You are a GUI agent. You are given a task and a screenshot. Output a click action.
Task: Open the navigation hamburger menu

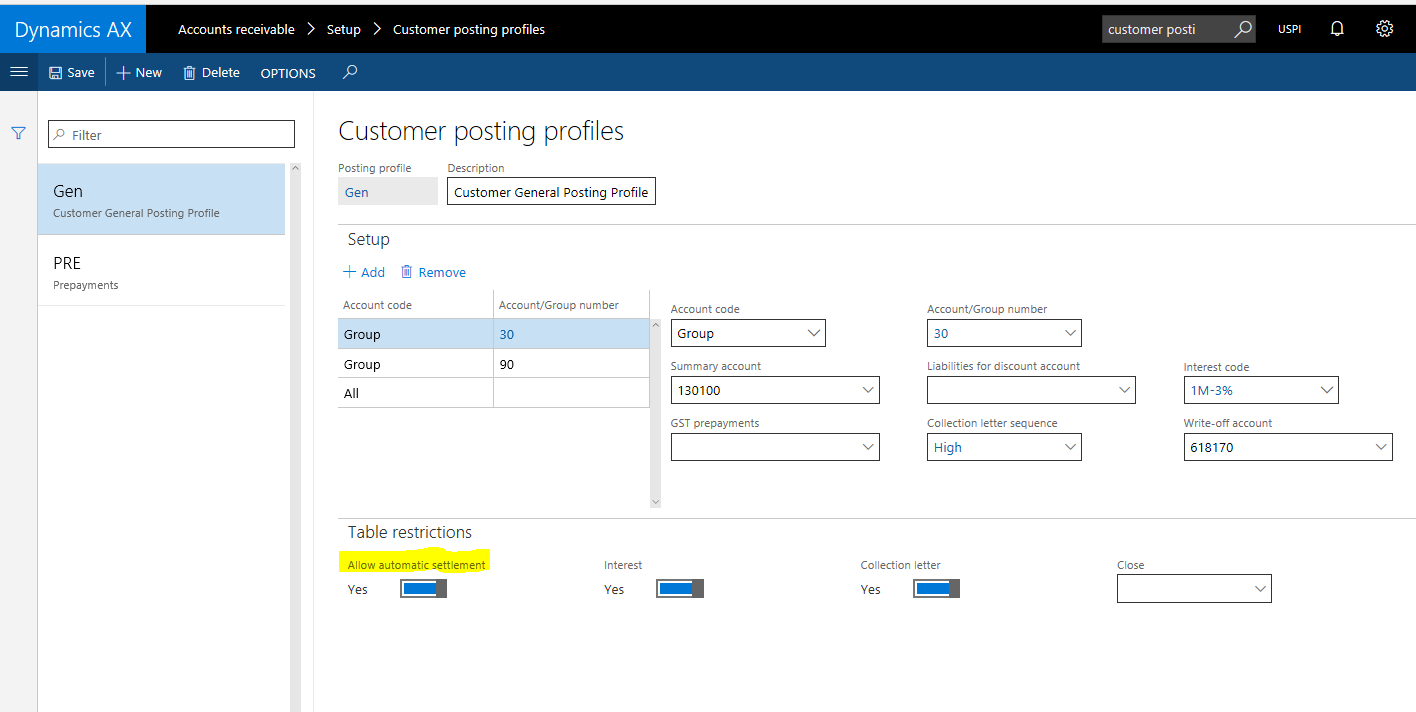click(18, 71)
